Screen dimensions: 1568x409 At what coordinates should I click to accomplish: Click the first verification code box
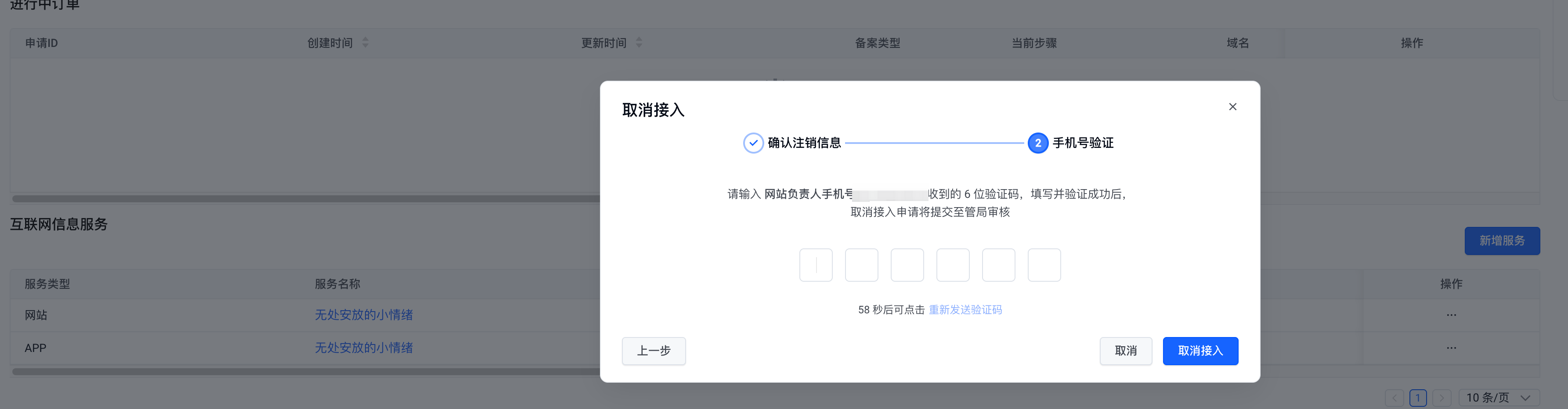click(x=816, y=265)
